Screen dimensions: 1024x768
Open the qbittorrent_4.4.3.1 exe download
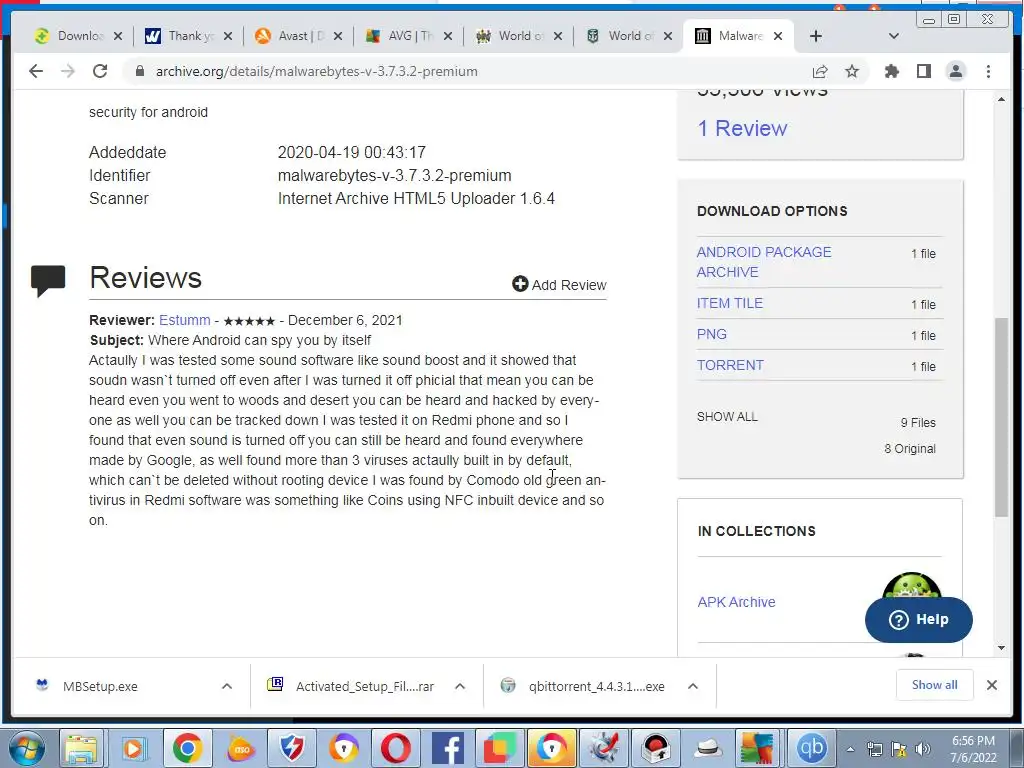[596, 686]
